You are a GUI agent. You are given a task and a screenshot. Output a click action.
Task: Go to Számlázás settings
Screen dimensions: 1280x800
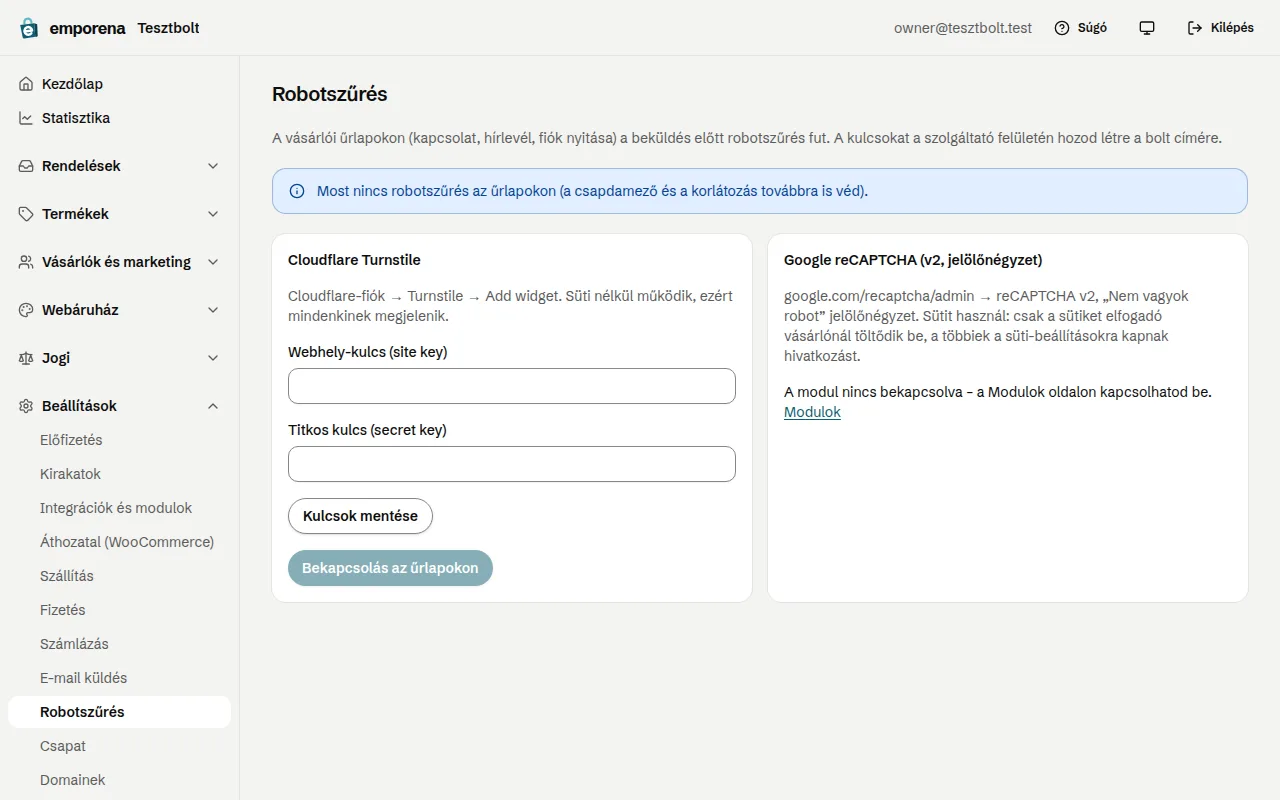click(119, 644)
